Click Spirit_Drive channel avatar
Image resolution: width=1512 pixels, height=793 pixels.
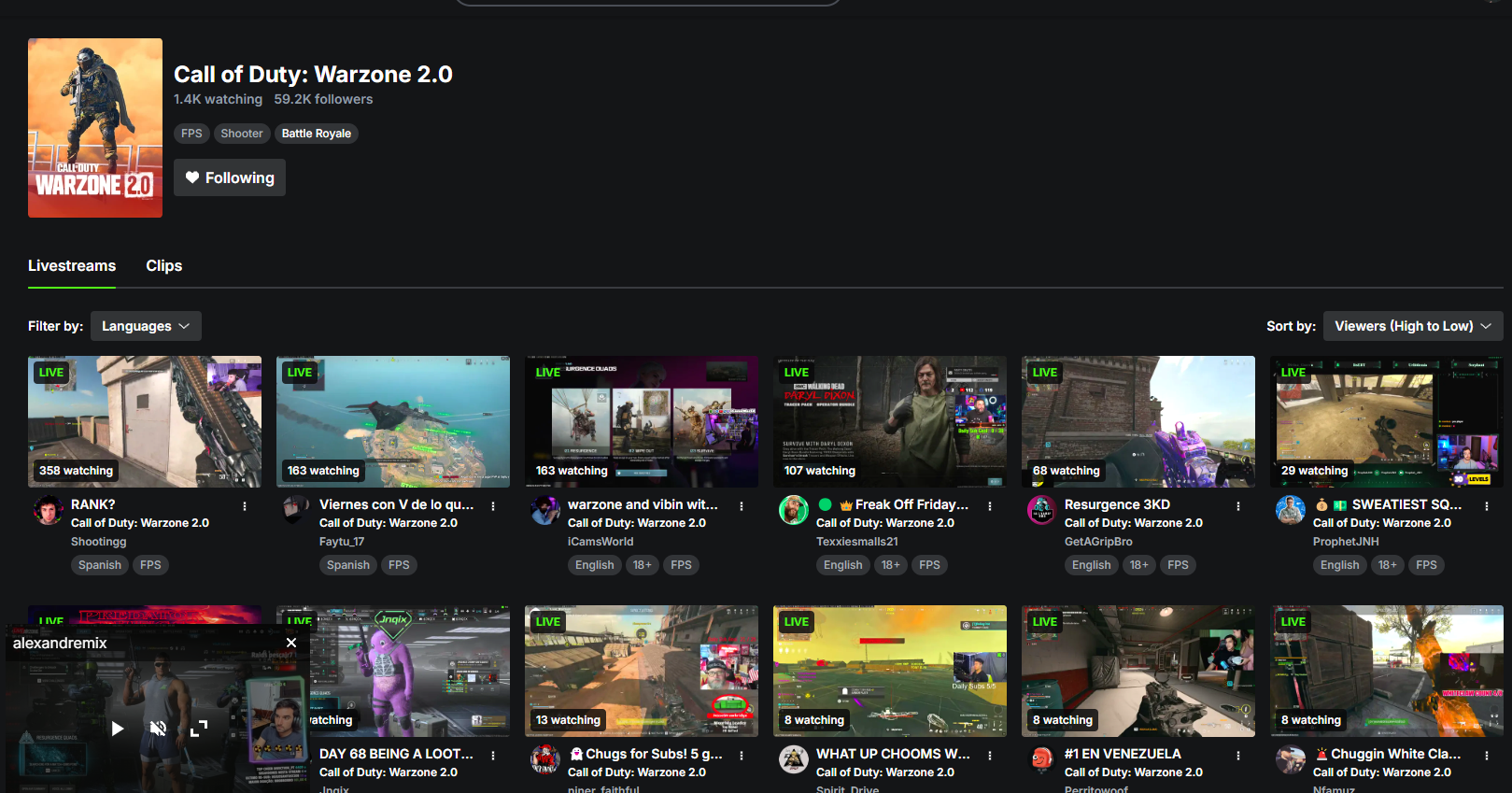tap(793, 759)
